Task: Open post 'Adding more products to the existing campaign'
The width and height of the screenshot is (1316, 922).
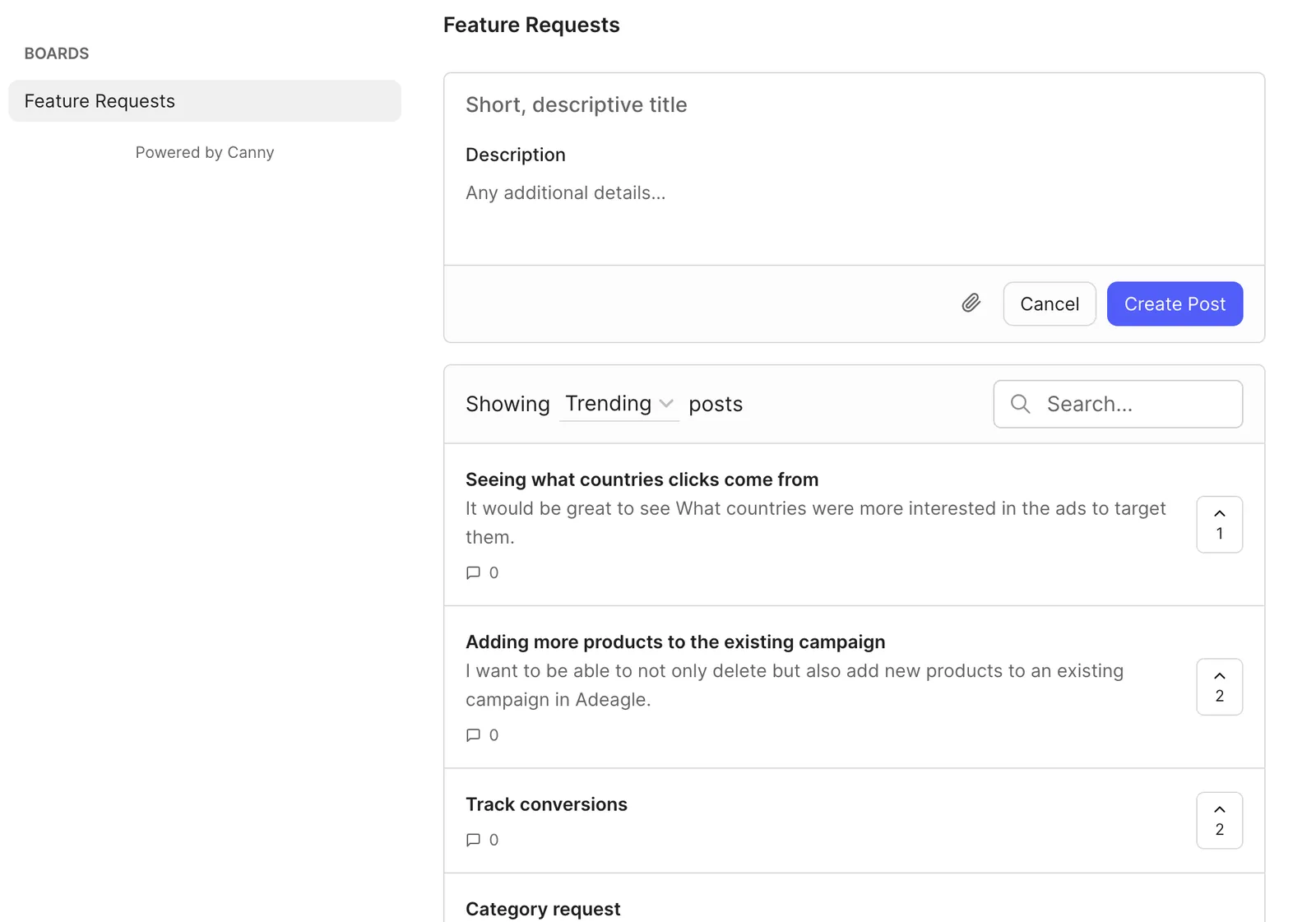Action: [x=675, y=642]
